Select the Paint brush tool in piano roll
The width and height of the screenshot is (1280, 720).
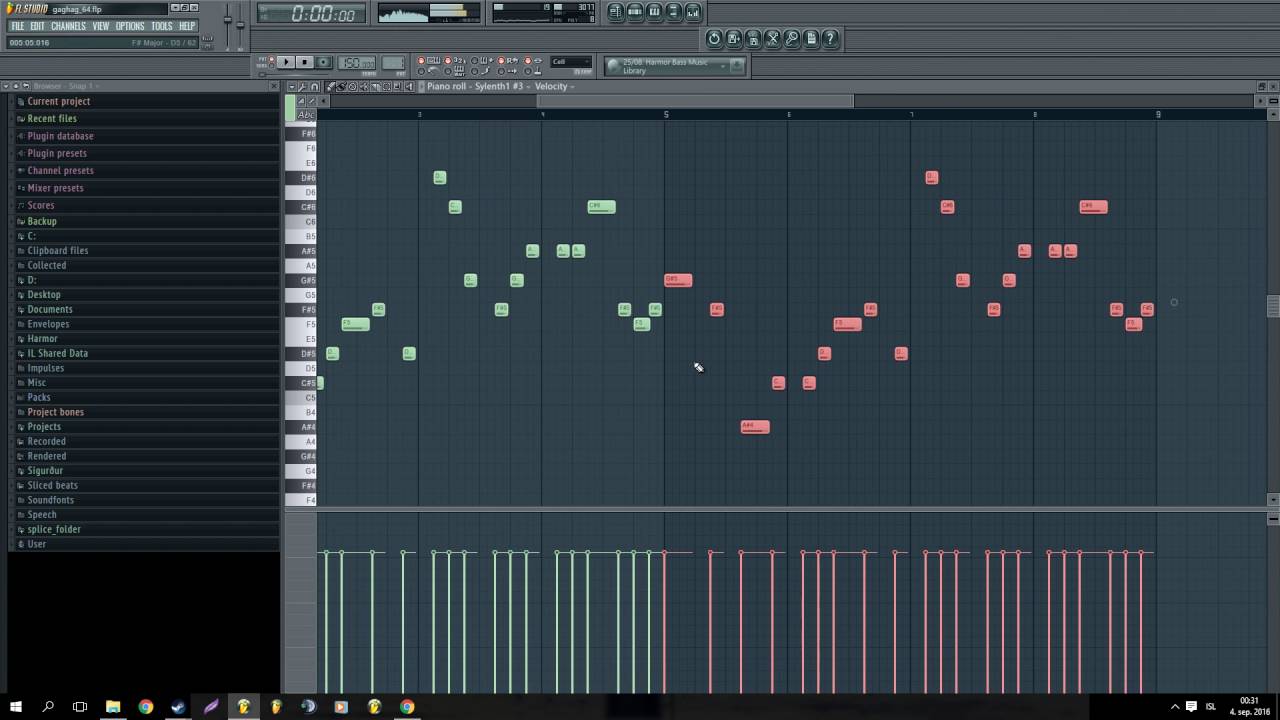click(341, 86)
